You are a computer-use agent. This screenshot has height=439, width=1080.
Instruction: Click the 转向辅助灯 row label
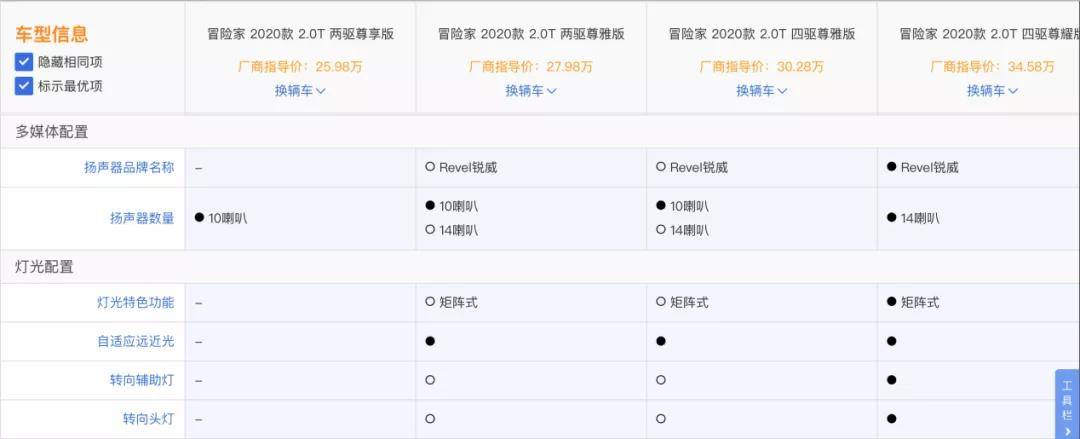coord(142,381)
